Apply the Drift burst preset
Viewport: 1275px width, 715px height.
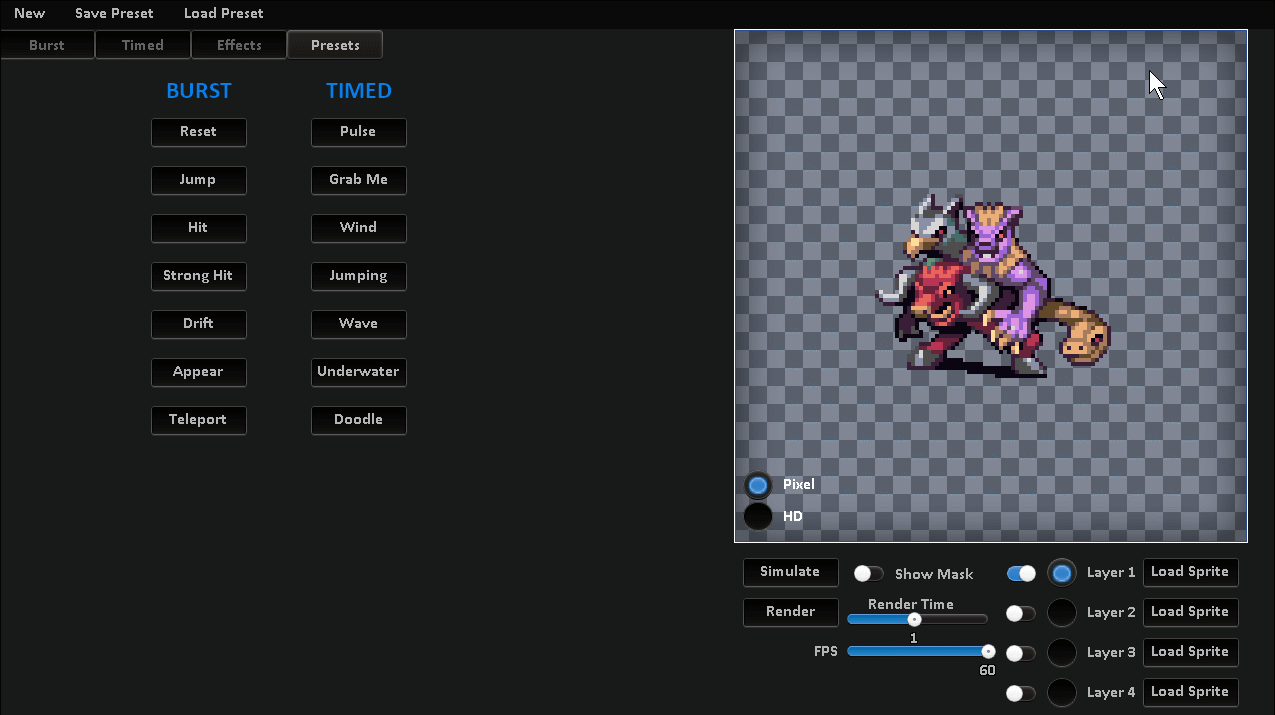pos(198,324)
